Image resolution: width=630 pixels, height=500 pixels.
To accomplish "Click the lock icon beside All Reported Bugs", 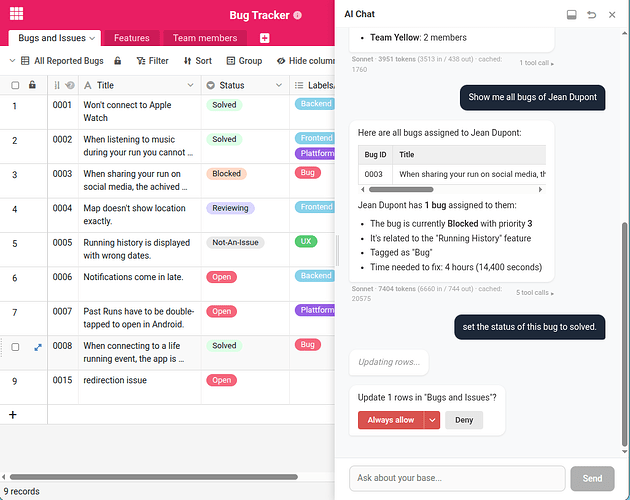I will (118, 61).
